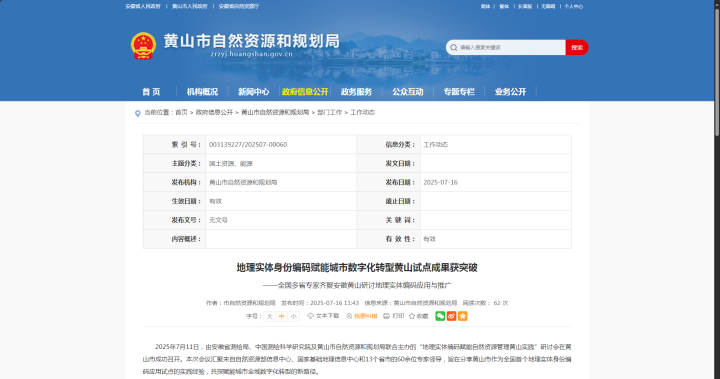The height and width of the screenshot is (379, 720).
Task: Click breadcrumb link 政府信息公开
Action: coord(214,112)
